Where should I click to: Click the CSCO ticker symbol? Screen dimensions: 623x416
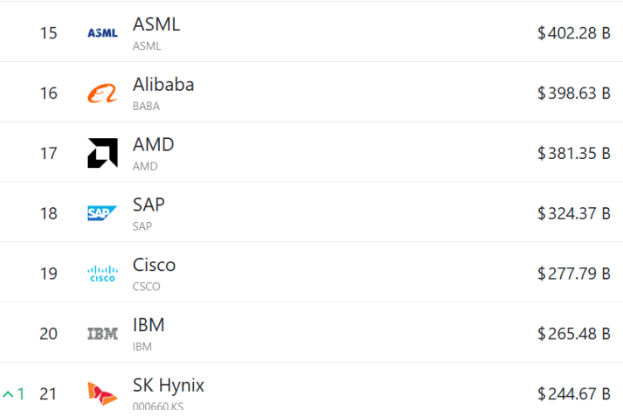click(x=146, y=286)
